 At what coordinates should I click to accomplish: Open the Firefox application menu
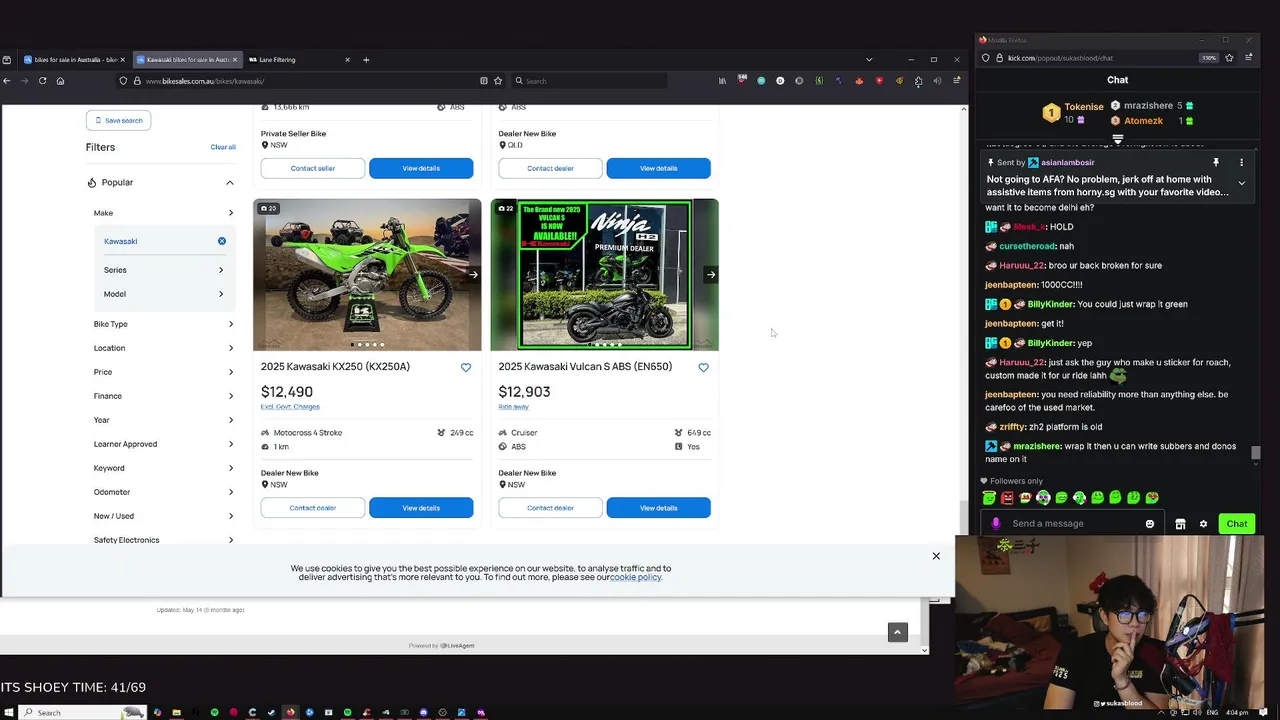957,81
